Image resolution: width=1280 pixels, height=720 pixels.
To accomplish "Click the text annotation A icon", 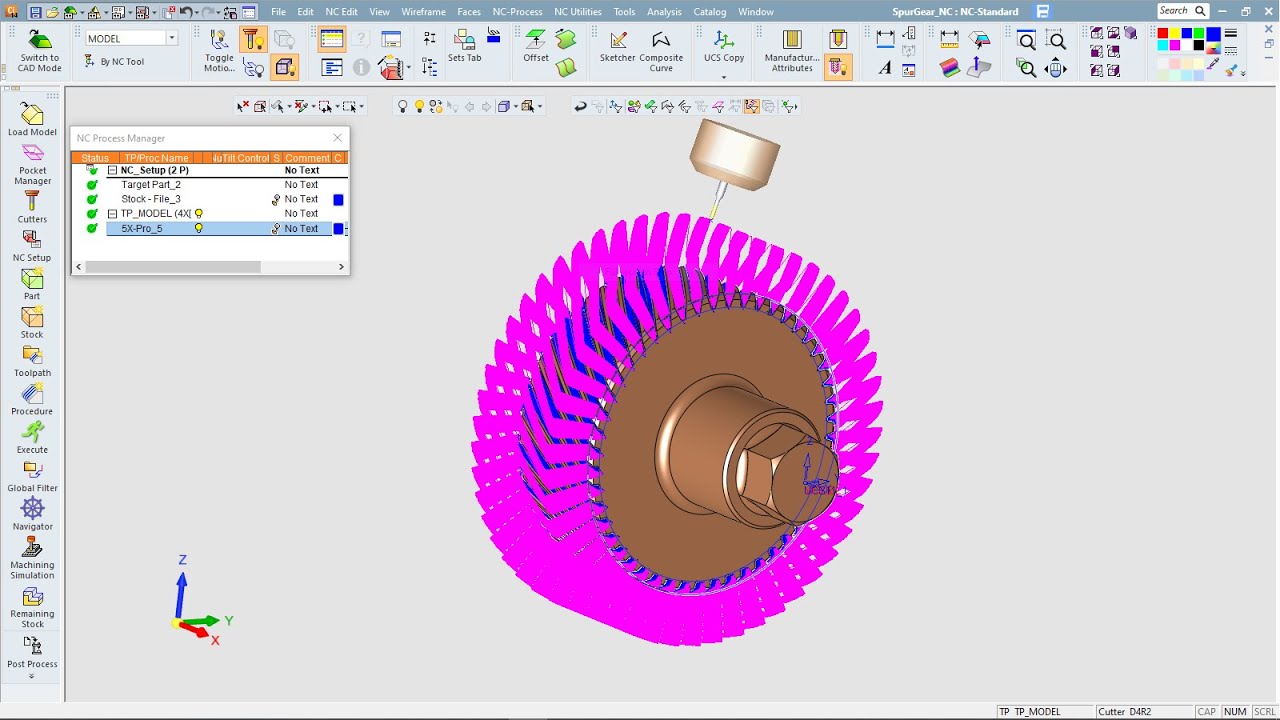I will click(885, 68).
